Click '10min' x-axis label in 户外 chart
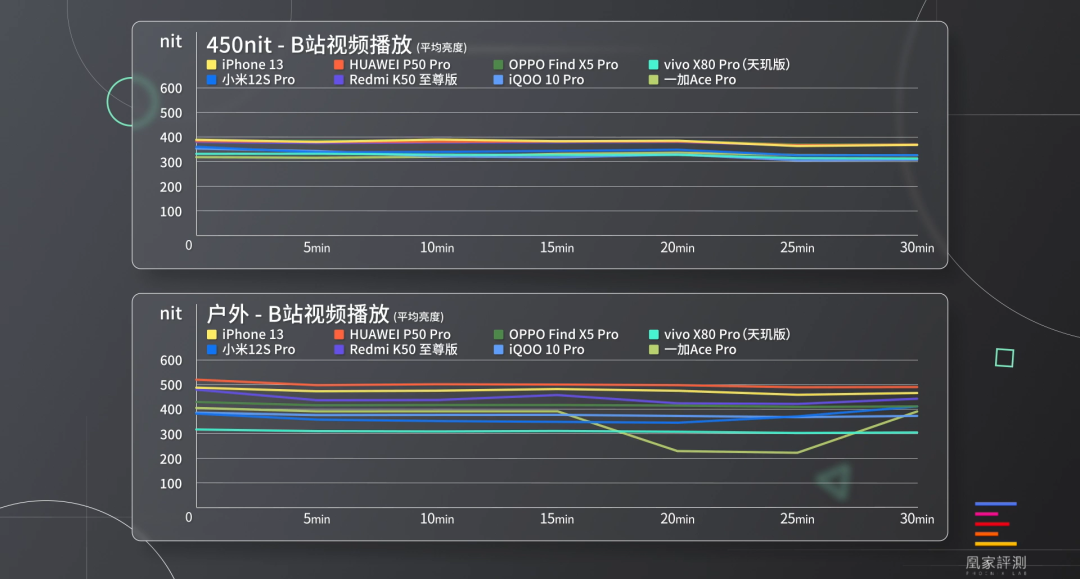This screenshot has width=1080, height=579. (x=437, y=519)
